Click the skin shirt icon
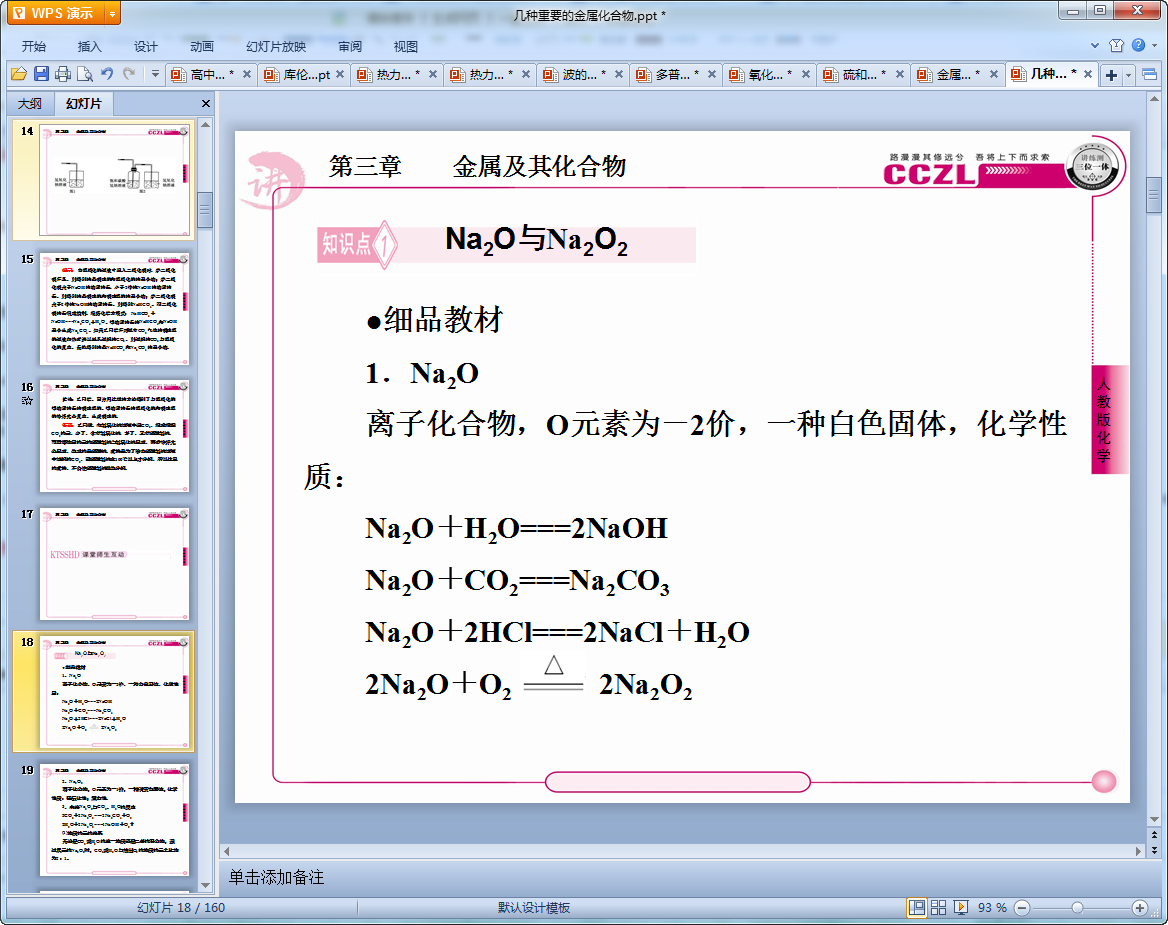 pyautogui.click(x=1116, y=45)
